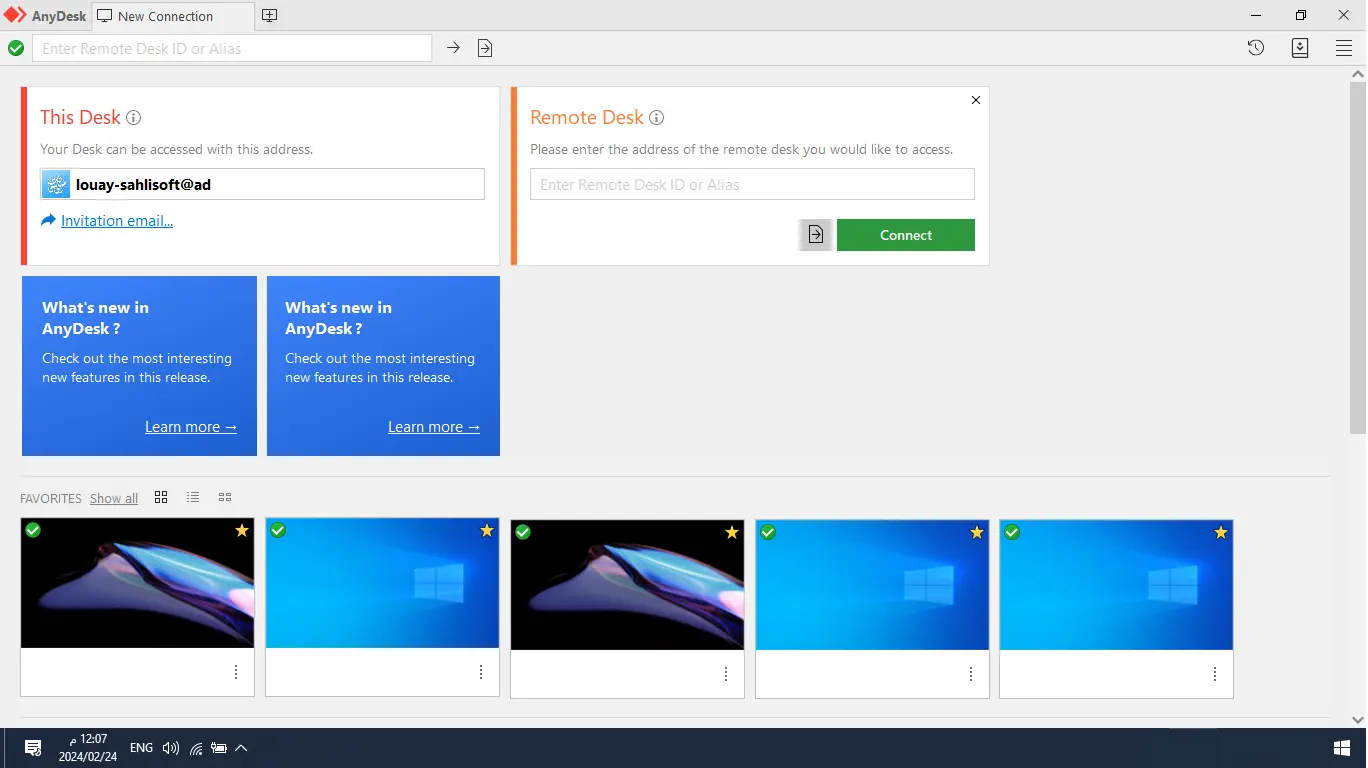Click the vertical scrollbar down arrow
This screenshot has height=768, width=1368.
coord(1358,718)
